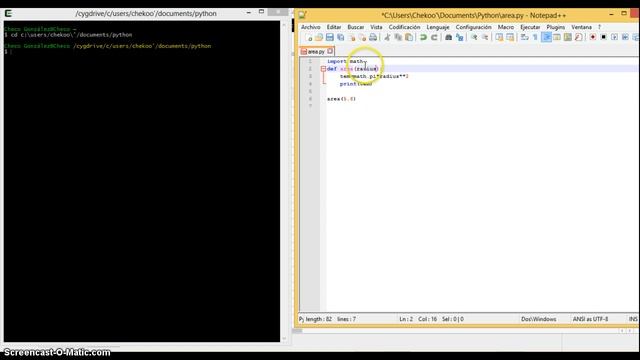Image resolution: width=640 pixels, height=360 pixels.
Task: Open the Codificación menu
Action: (x=404, y=27)
